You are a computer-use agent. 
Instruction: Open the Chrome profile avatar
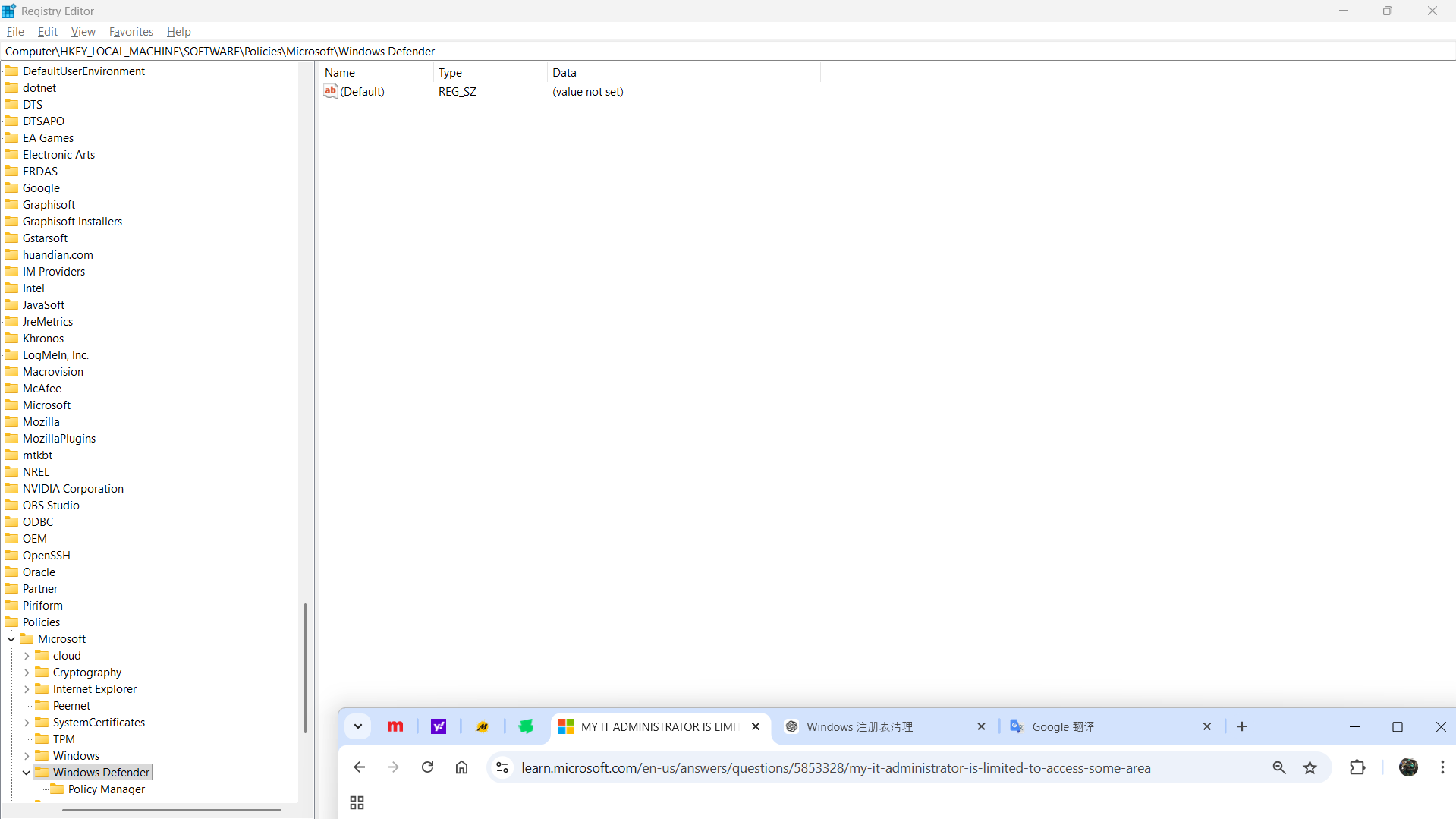point(1409,767)
